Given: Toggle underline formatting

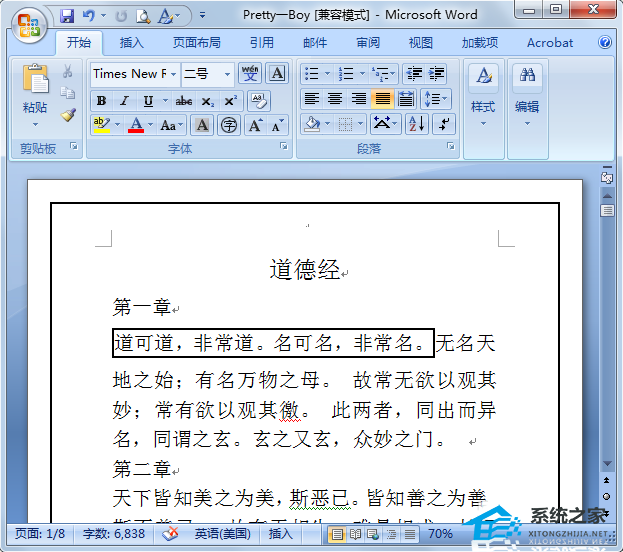Looking at the screenshot, I should [148, 101].
